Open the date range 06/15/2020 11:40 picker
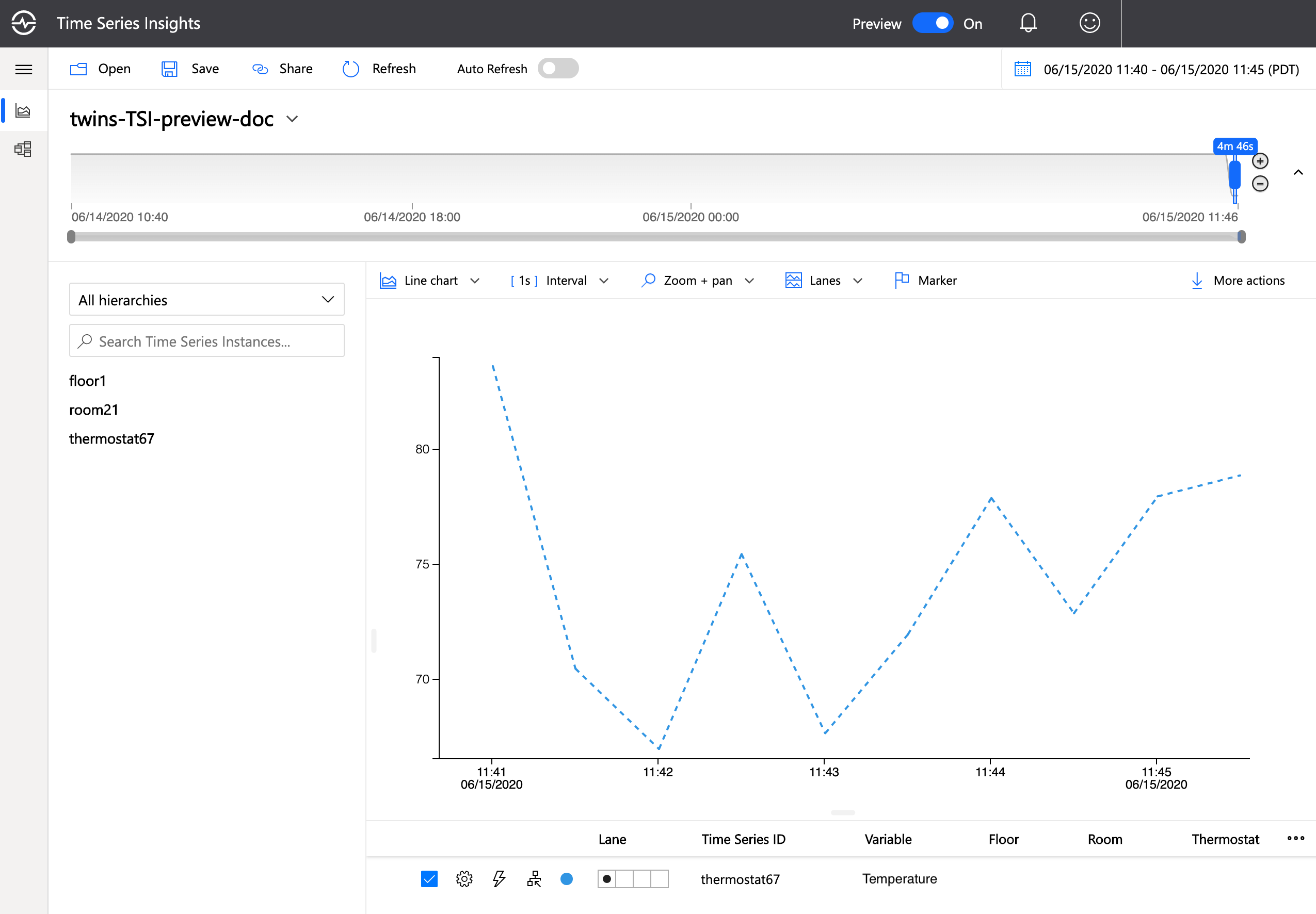Screen dimensions: 1316x914 point(1171,69)
